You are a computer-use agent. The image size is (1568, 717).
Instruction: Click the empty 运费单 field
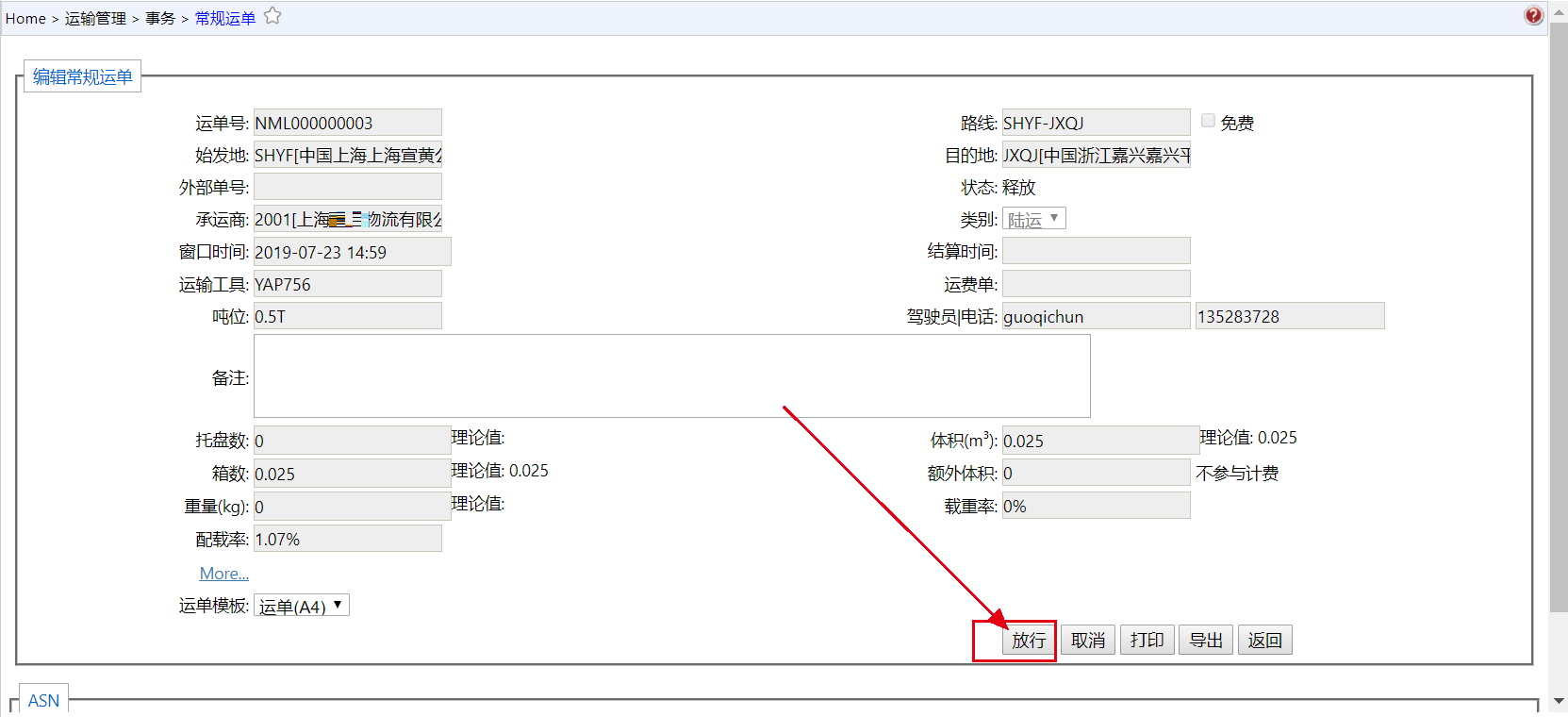click(x=1097, y=284)
